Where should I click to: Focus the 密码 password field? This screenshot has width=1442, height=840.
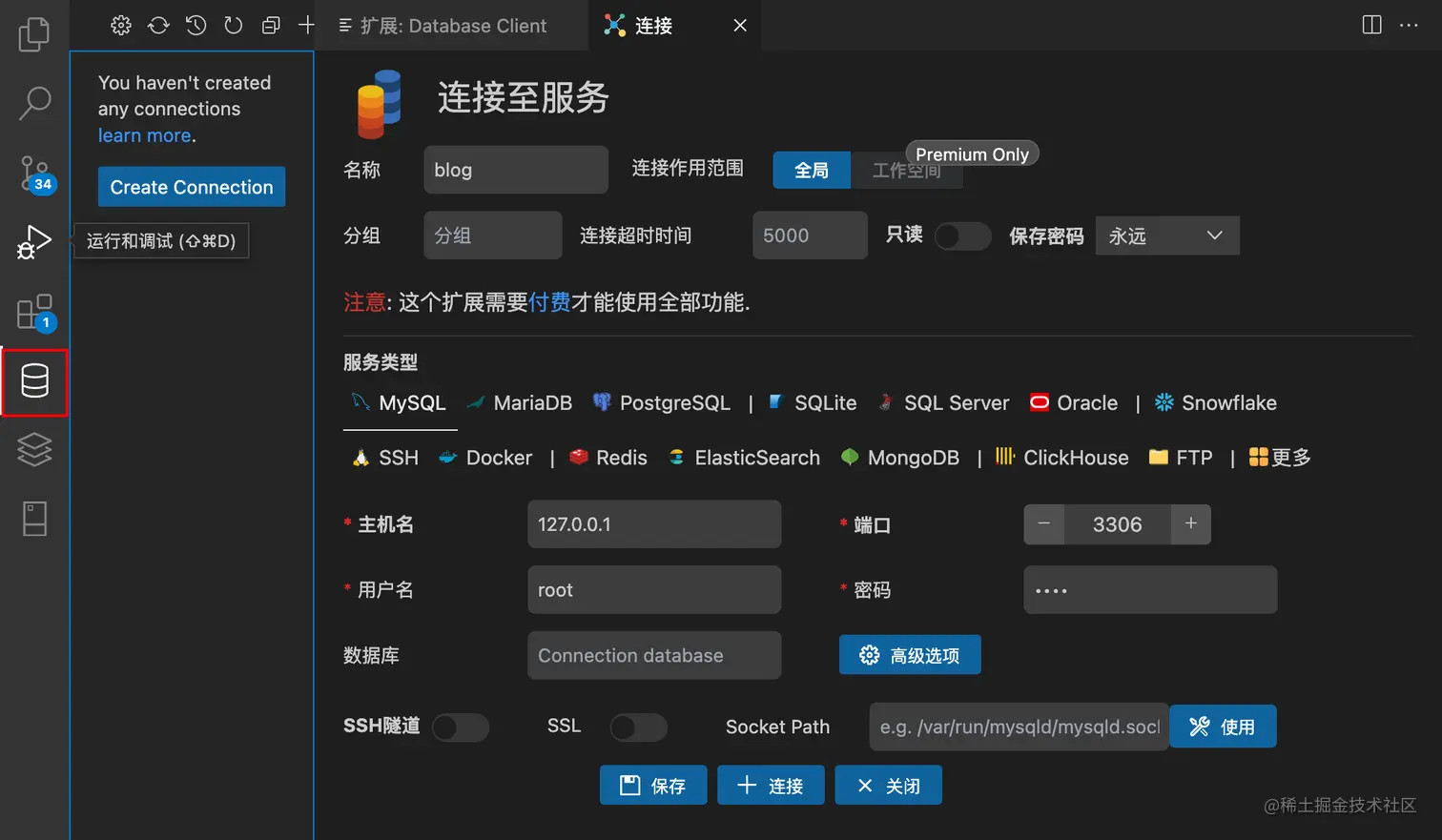click(x=1150, y=590)
